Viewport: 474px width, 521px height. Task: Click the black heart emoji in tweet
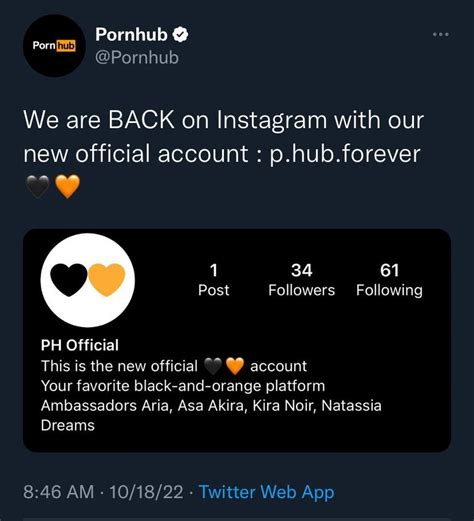point(38,186)
